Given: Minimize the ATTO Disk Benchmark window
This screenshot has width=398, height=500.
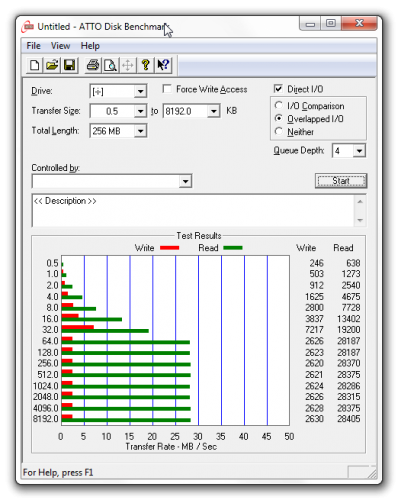Looking at the screenshot, I should 310,24.
